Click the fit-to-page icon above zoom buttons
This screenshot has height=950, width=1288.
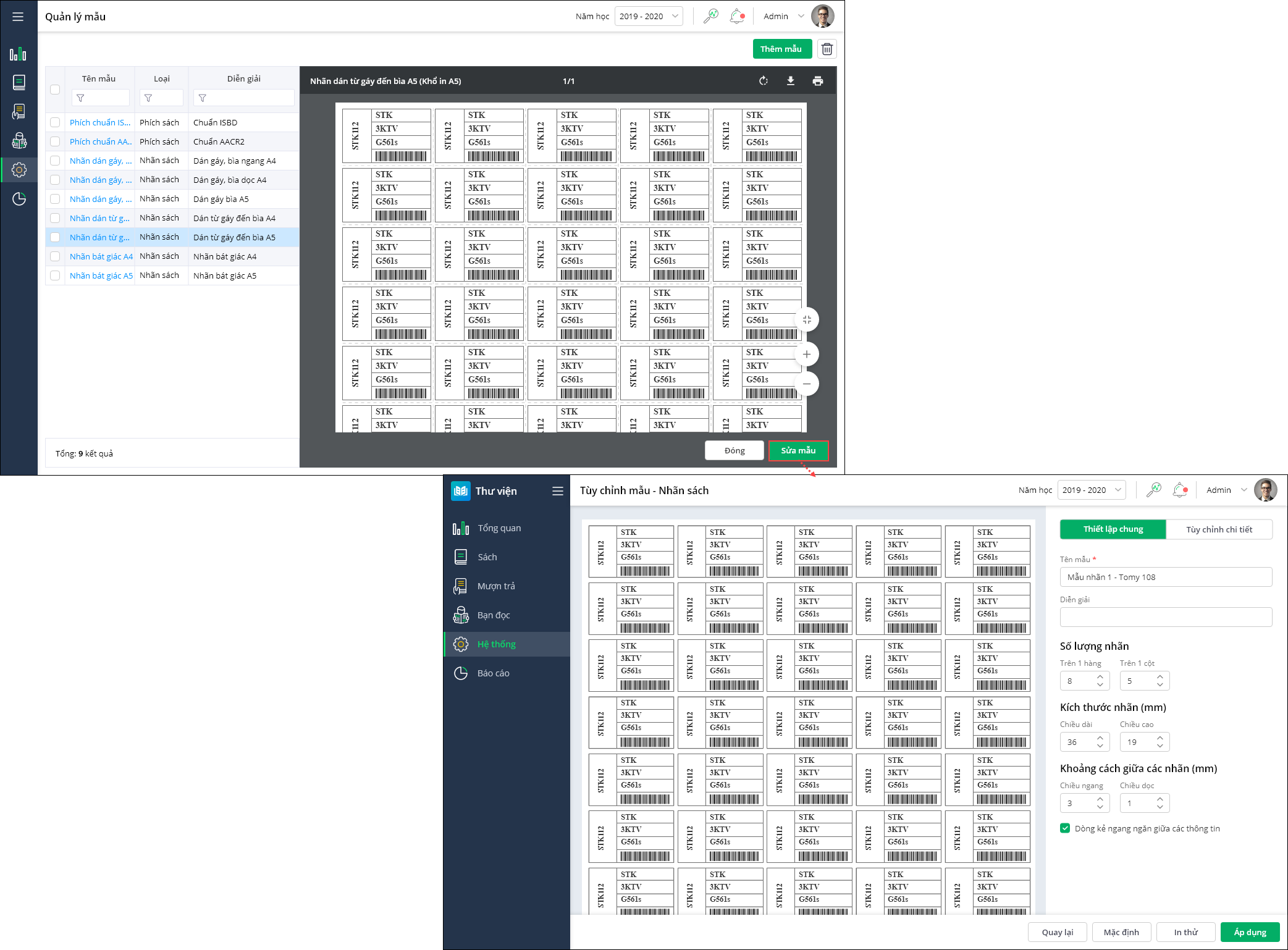(806, 319)
